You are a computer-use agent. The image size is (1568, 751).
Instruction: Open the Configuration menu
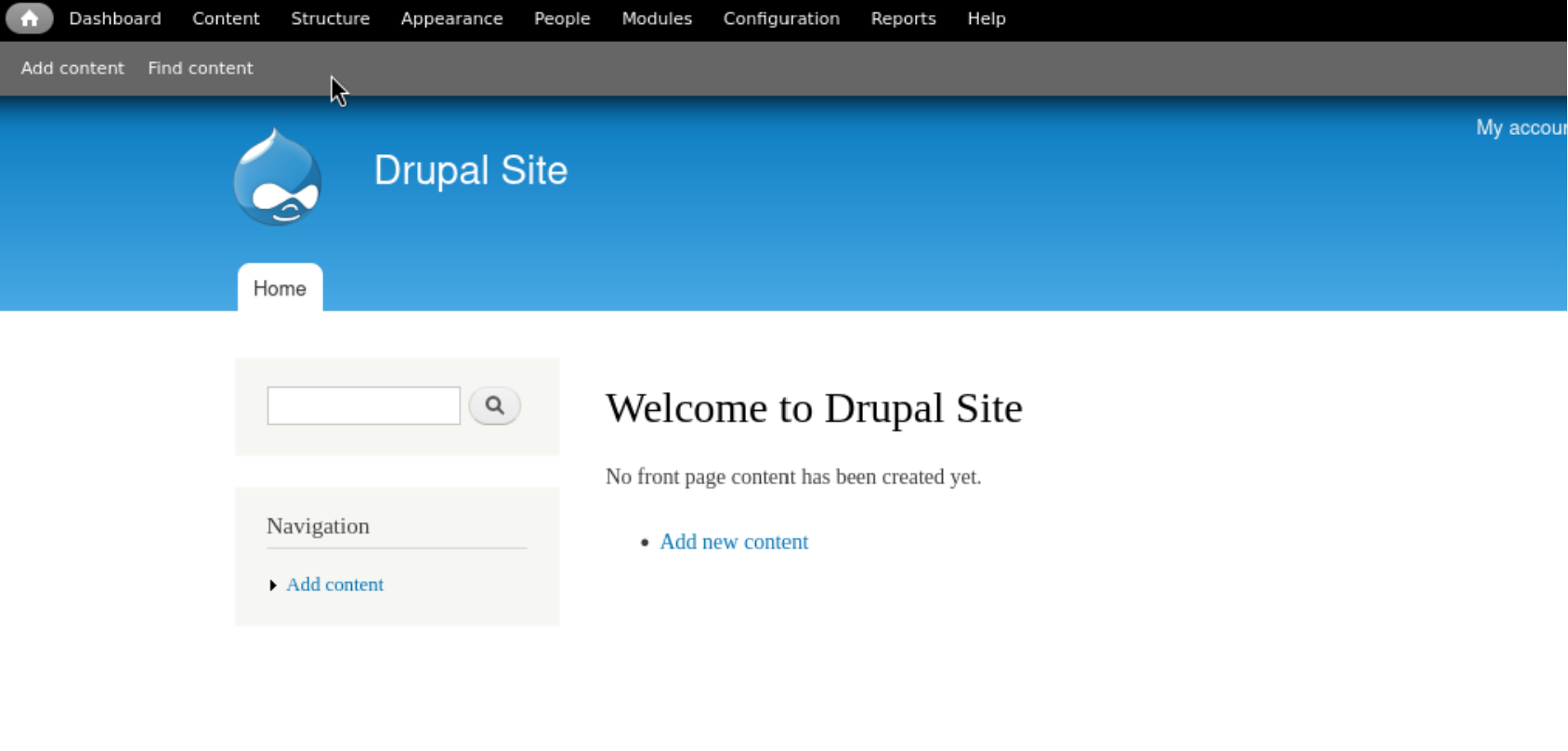pyautogui.click(x=781, y=19)
